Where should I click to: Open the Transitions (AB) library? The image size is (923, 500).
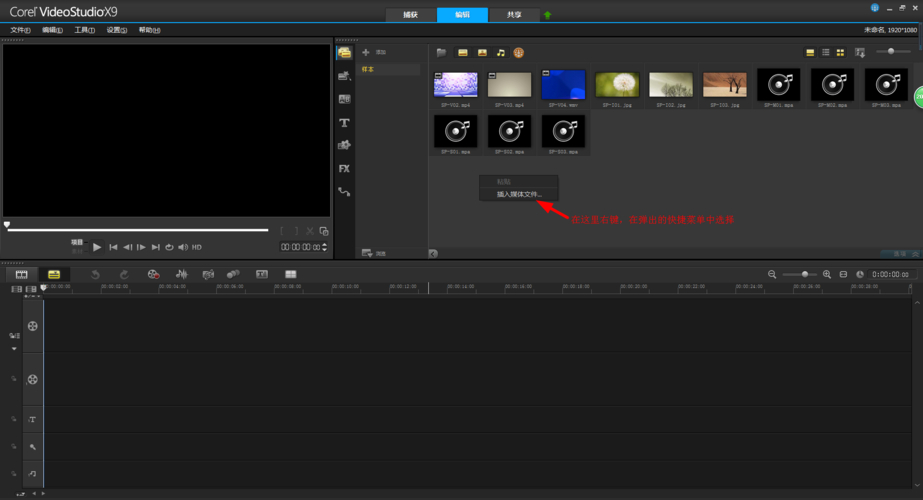tap(344, 99)
